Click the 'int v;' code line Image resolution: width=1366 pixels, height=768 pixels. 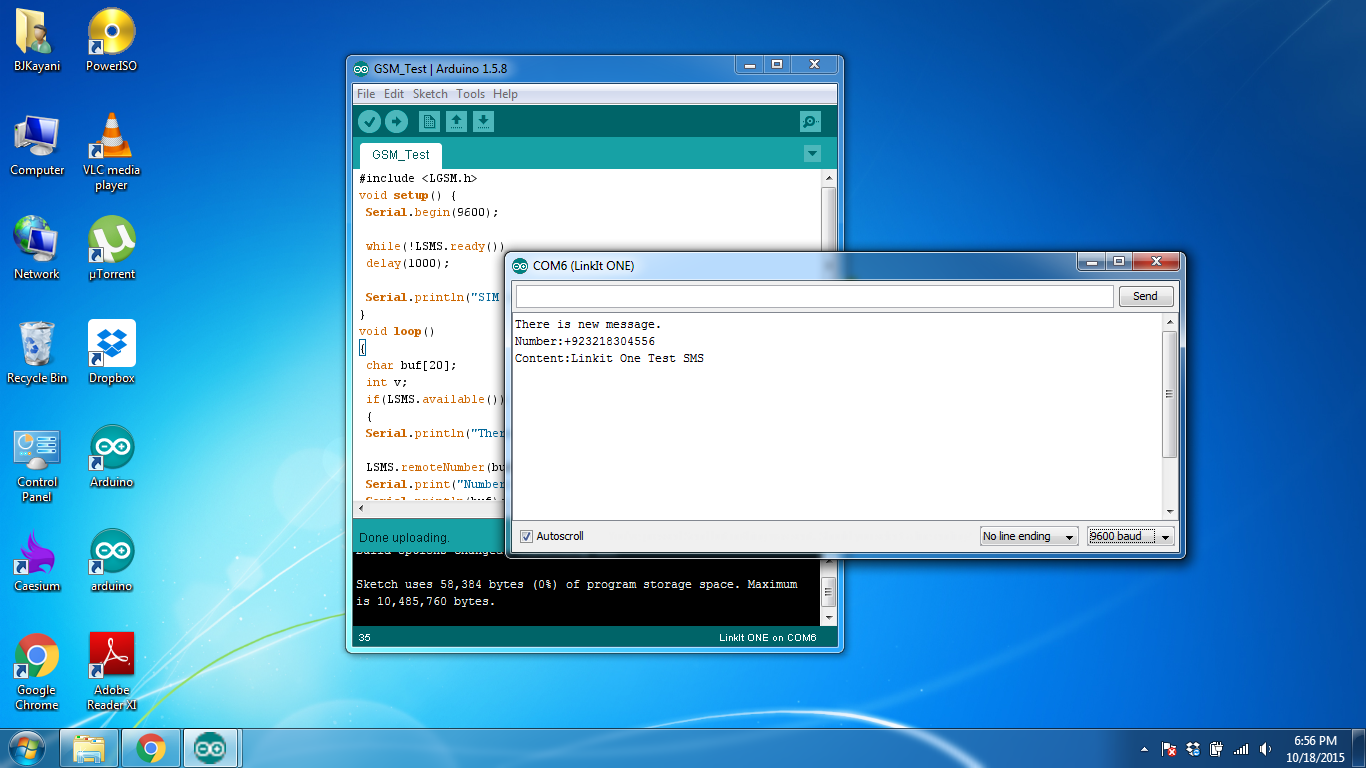coord(387,382)
